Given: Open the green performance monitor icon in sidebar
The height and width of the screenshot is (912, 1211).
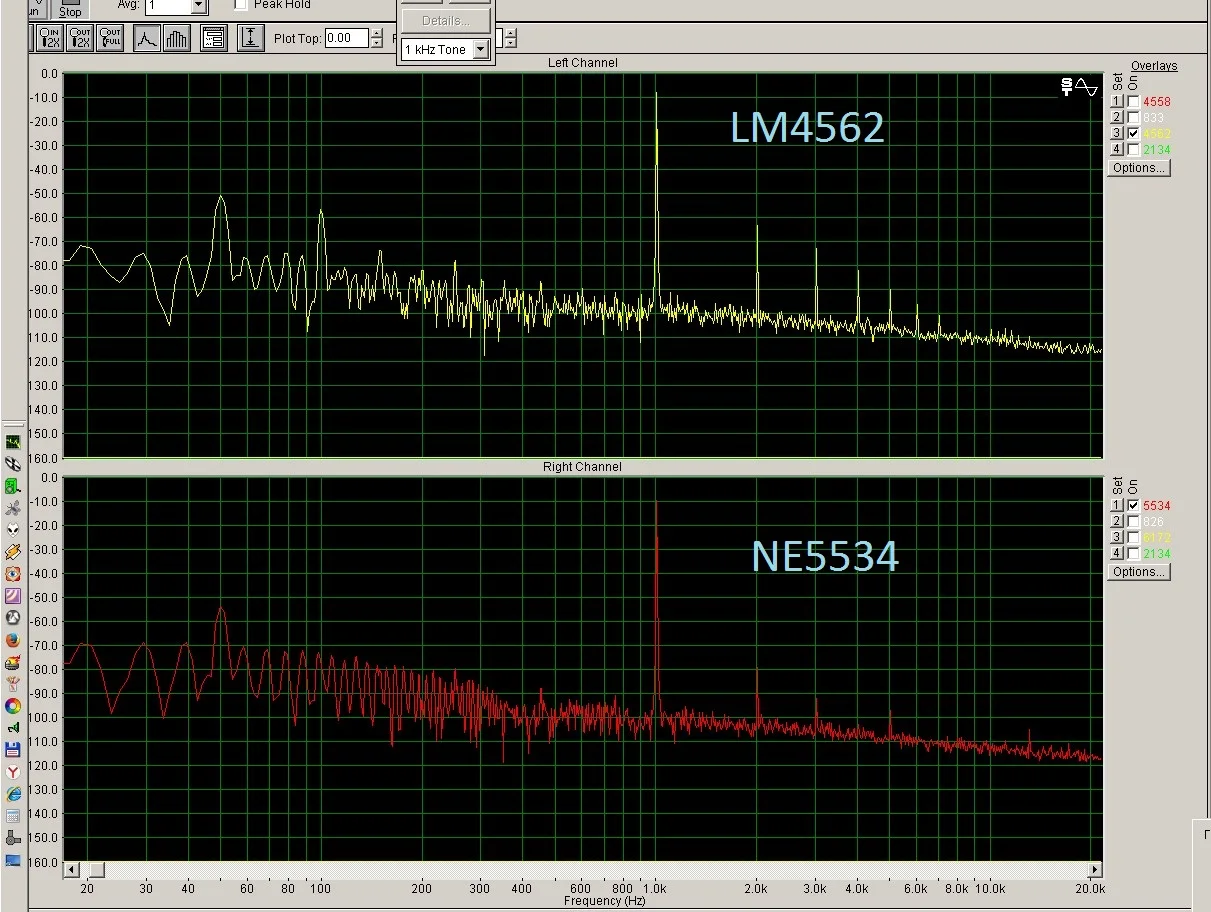Looking at the screenshot, I should 13,441.
